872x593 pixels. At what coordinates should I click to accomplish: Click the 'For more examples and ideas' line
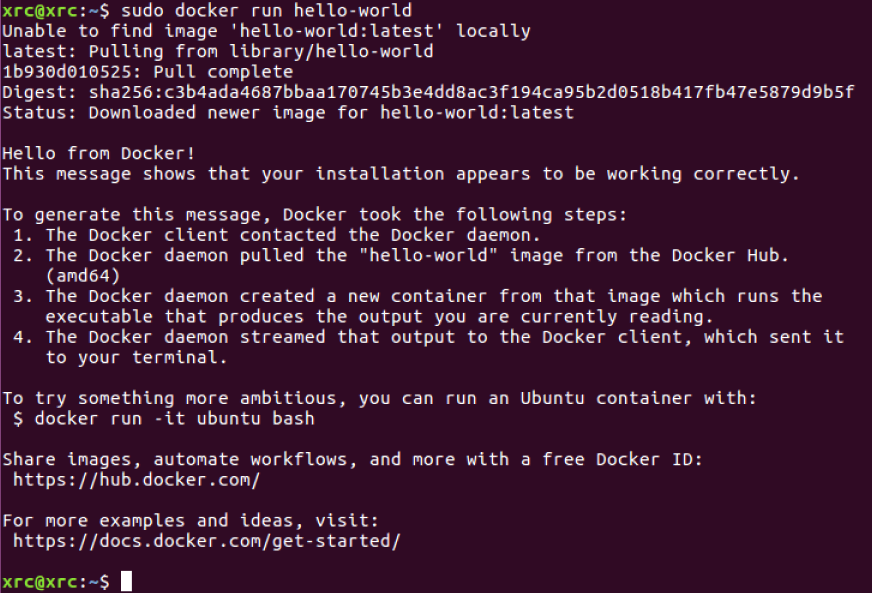(190, 520)
